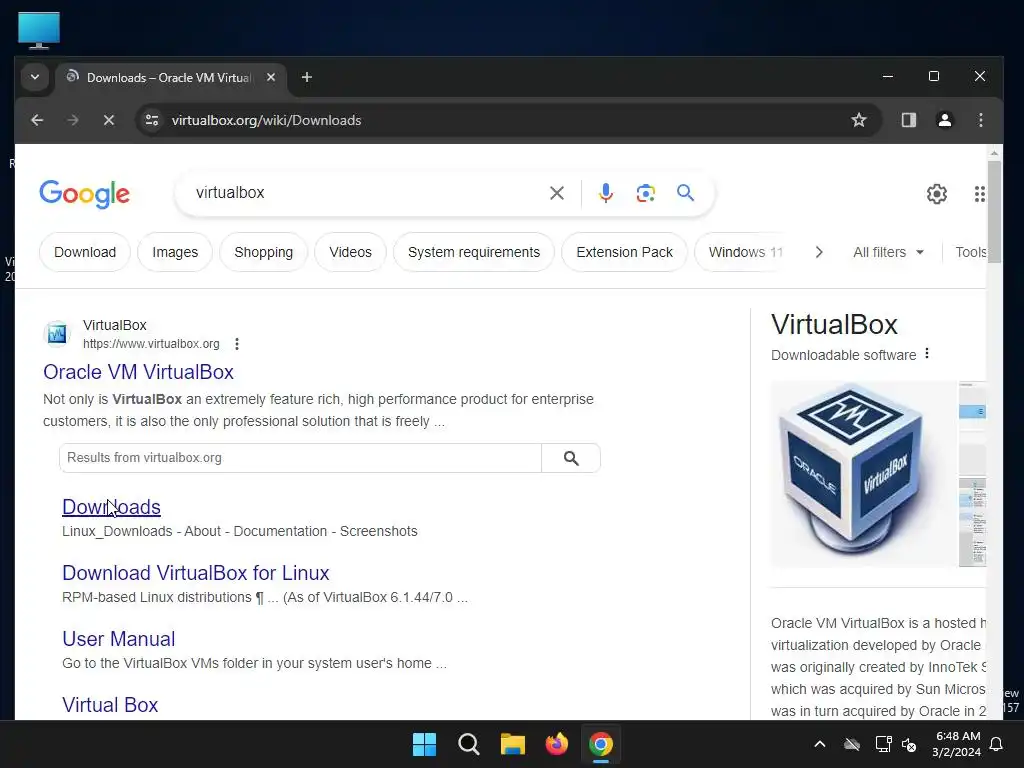
Task: Expand the All filters dropdown
Action: click(x=888, y=252)
